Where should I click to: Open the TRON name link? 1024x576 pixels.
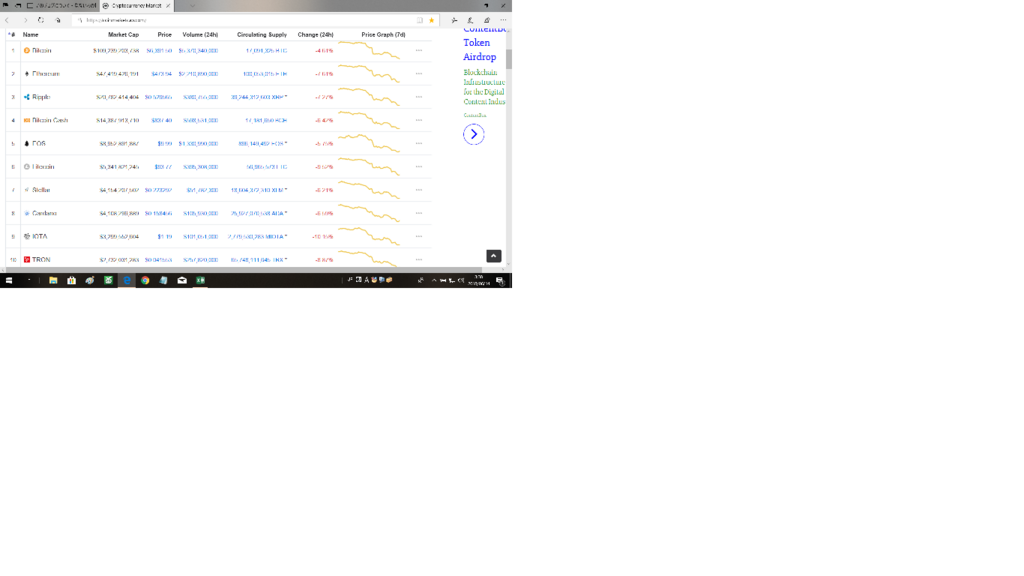[41, 259]
